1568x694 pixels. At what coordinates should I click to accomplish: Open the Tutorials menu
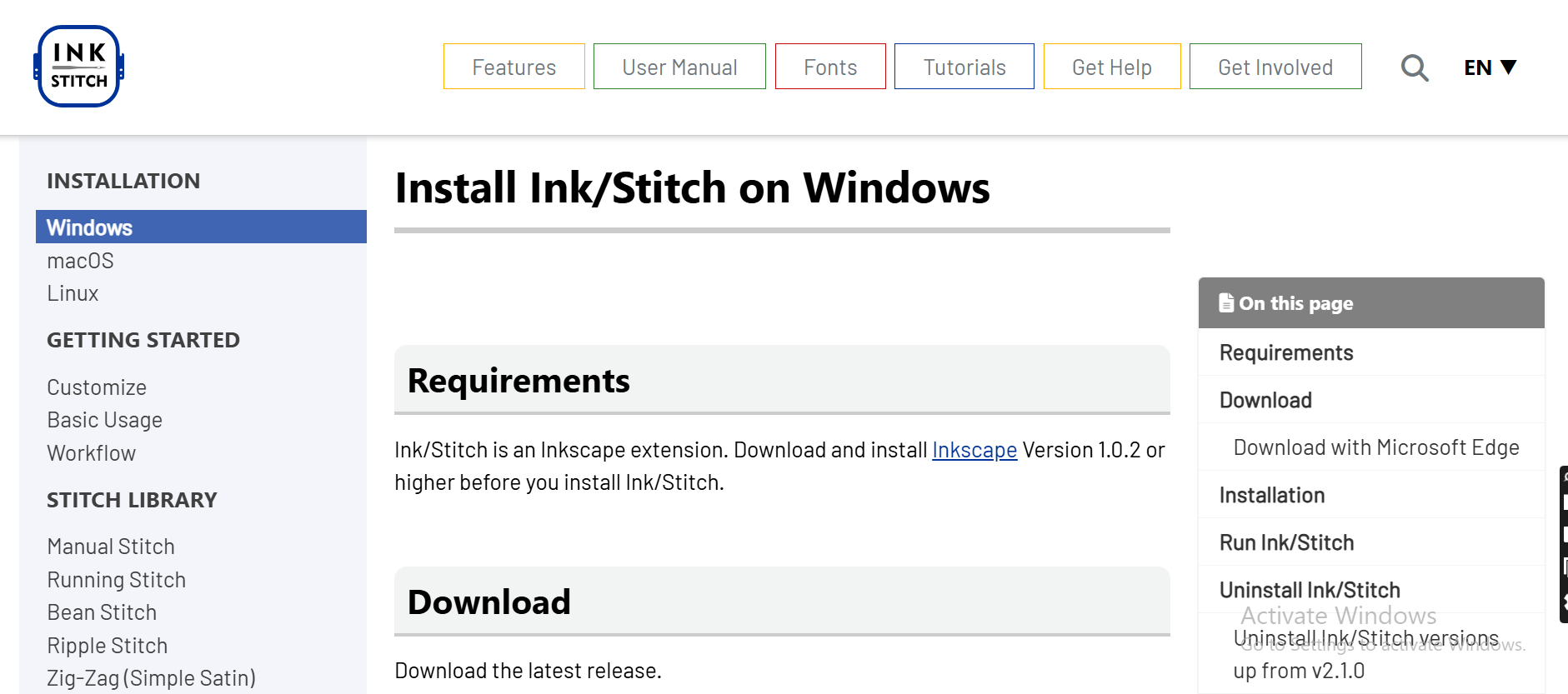964,67
